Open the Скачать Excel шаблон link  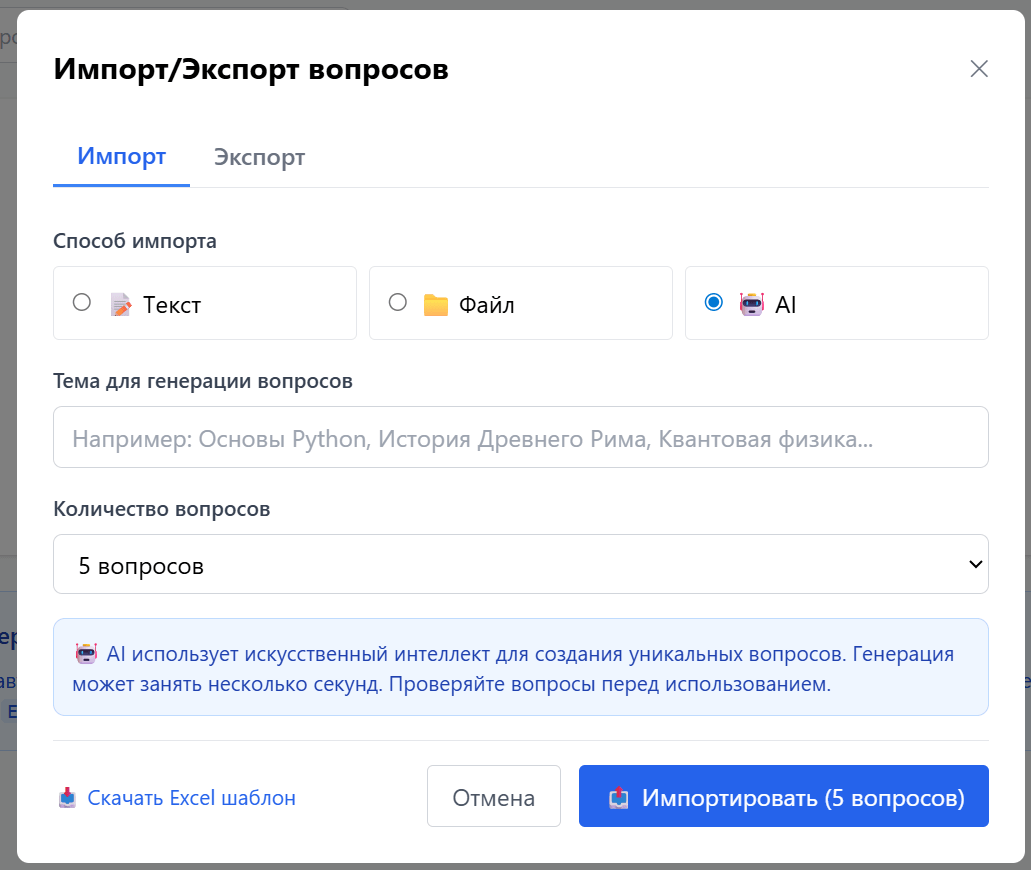(191, 798)
